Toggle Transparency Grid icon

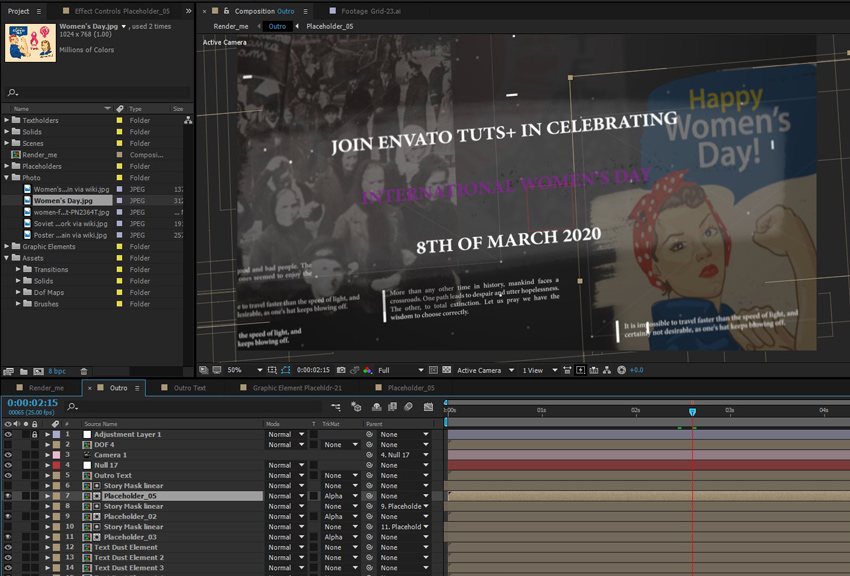pyautogui.click(x=447, y=370)
